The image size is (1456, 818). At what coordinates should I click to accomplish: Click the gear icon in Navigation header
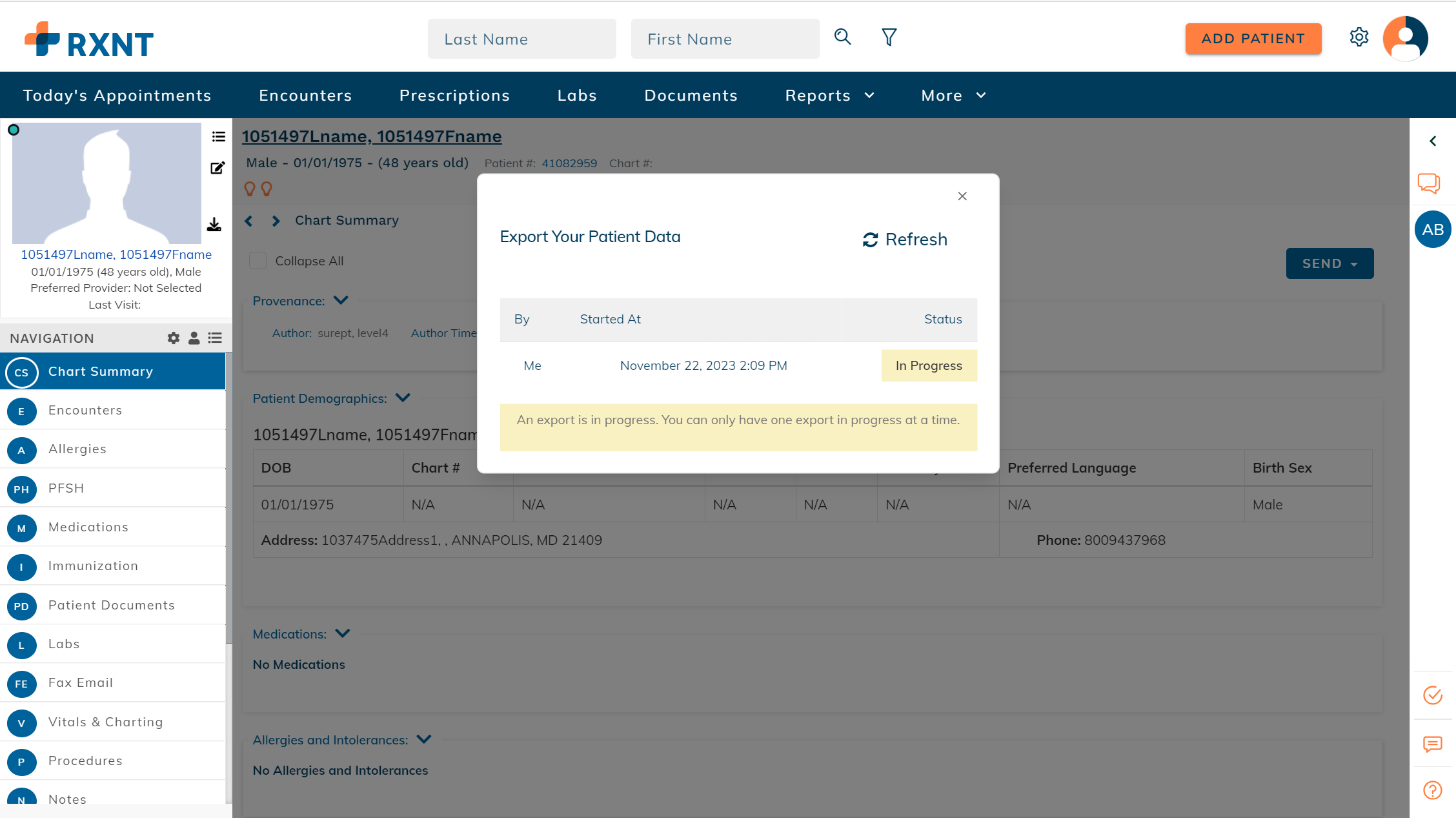pyautogui.click(x=173, y=338)
